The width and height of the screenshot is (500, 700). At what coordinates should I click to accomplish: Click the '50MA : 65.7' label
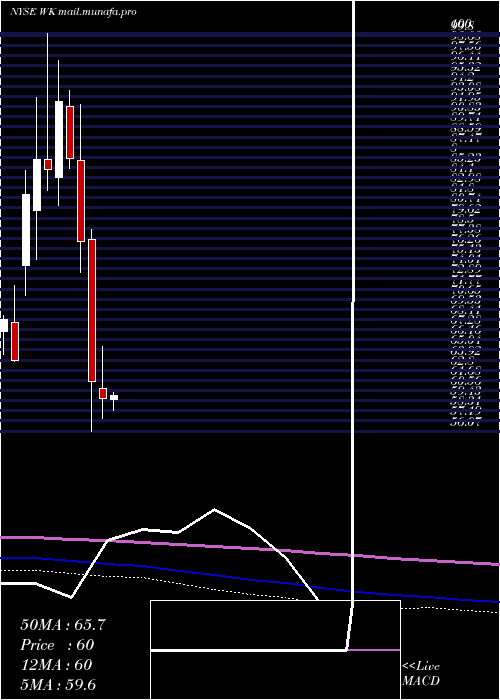pos(63,625)
